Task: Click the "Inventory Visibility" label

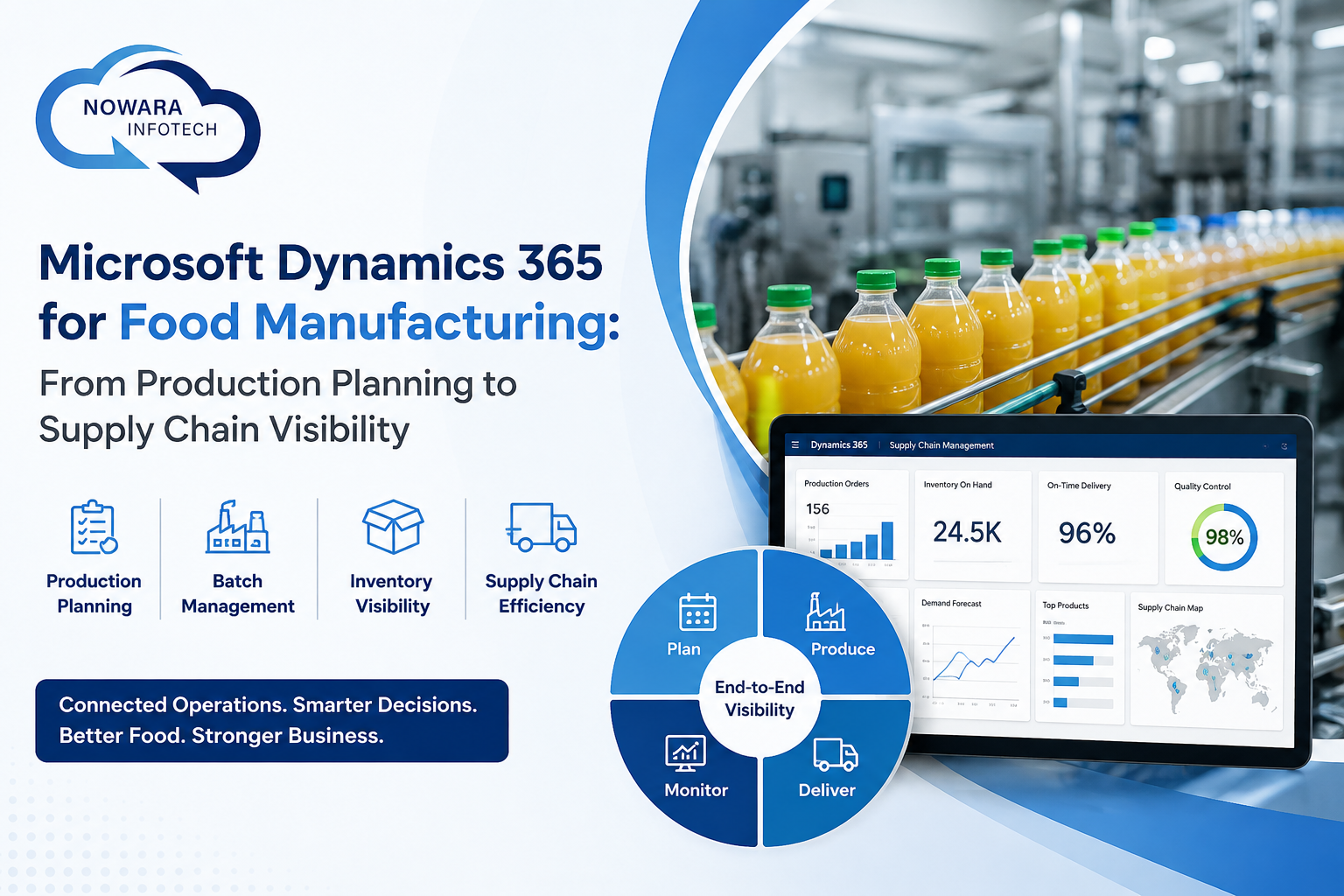Action: tap(391, 593)
